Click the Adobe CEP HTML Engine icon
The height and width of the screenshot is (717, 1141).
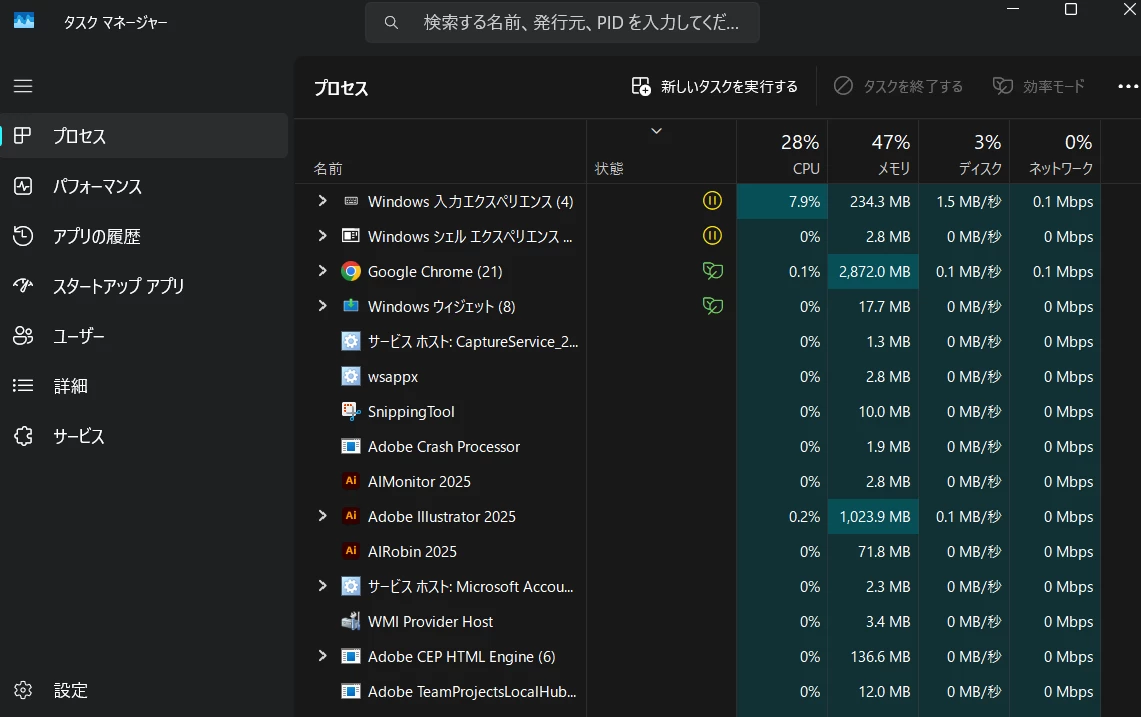(x=351, y=656)
